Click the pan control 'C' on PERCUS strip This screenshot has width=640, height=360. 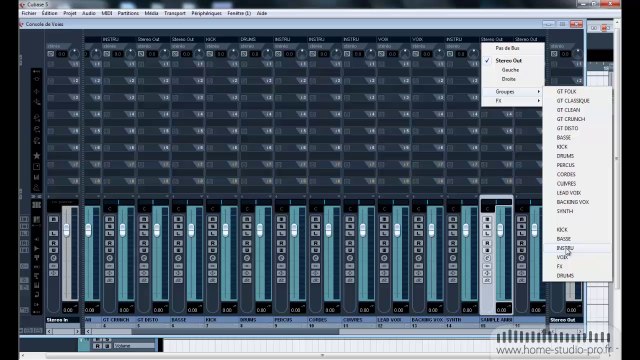coord(281,209)
